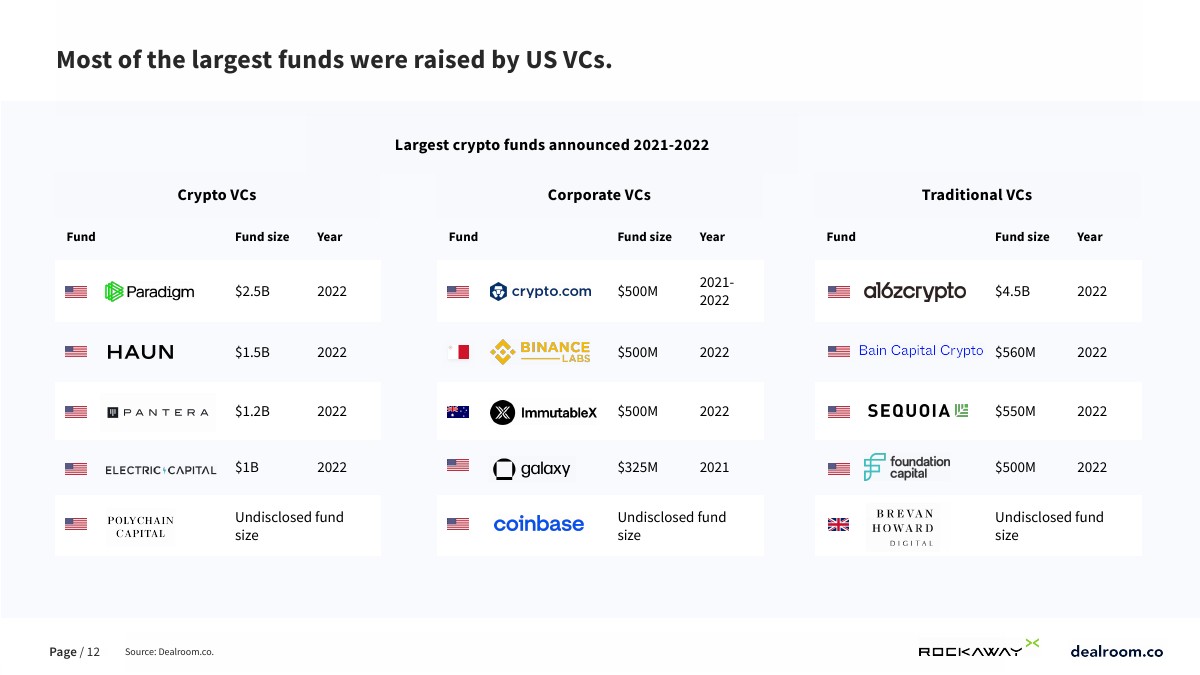
Task: Click the Electric Capital logo
Action: click(x=160, y=470)
